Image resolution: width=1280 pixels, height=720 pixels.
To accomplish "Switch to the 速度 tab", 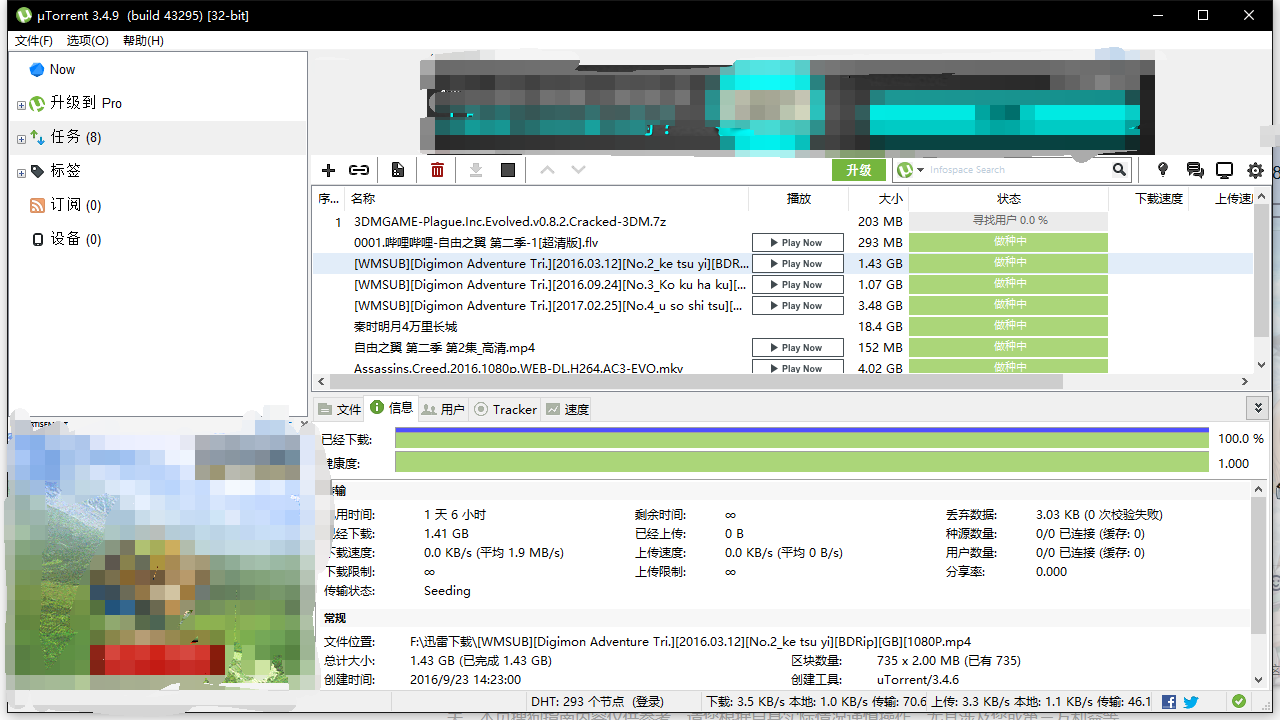I will (567, 409).
